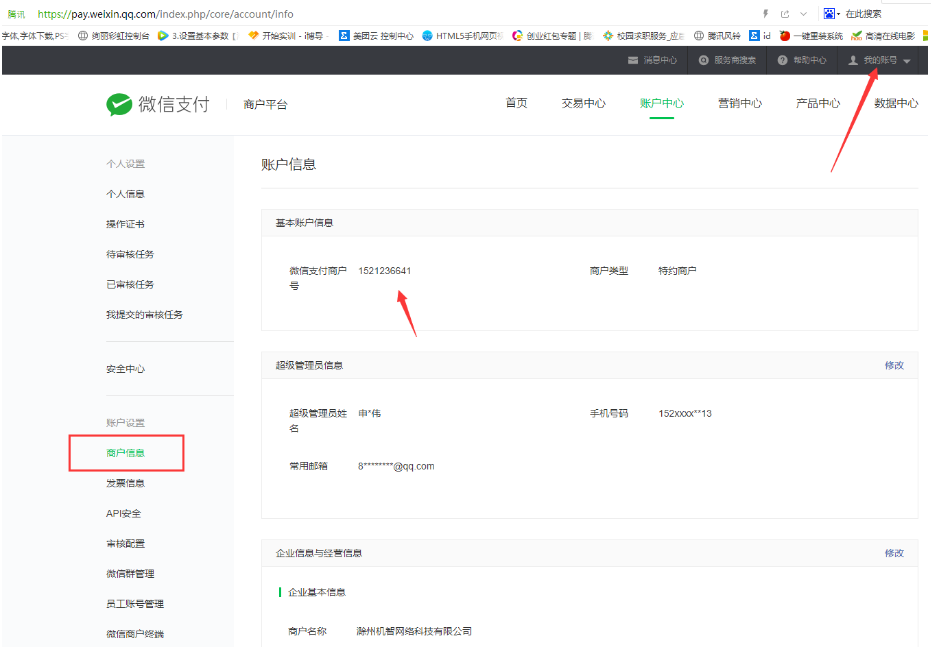The height and width of the screenshot is (650, 931).
Task: Open 我提交的审核任务 in the sidebar
Action: (x=144, y=315)
